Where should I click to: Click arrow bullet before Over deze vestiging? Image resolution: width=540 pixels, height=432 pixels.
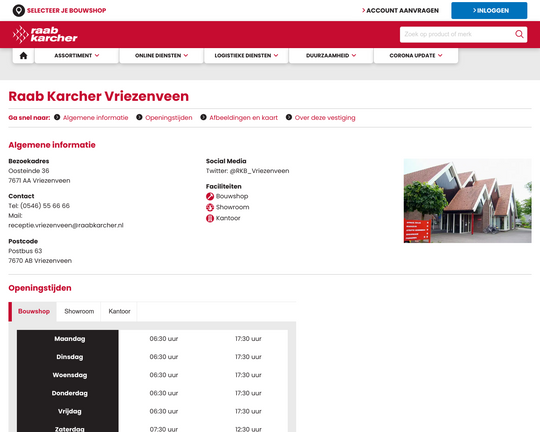tap(289, 117)
